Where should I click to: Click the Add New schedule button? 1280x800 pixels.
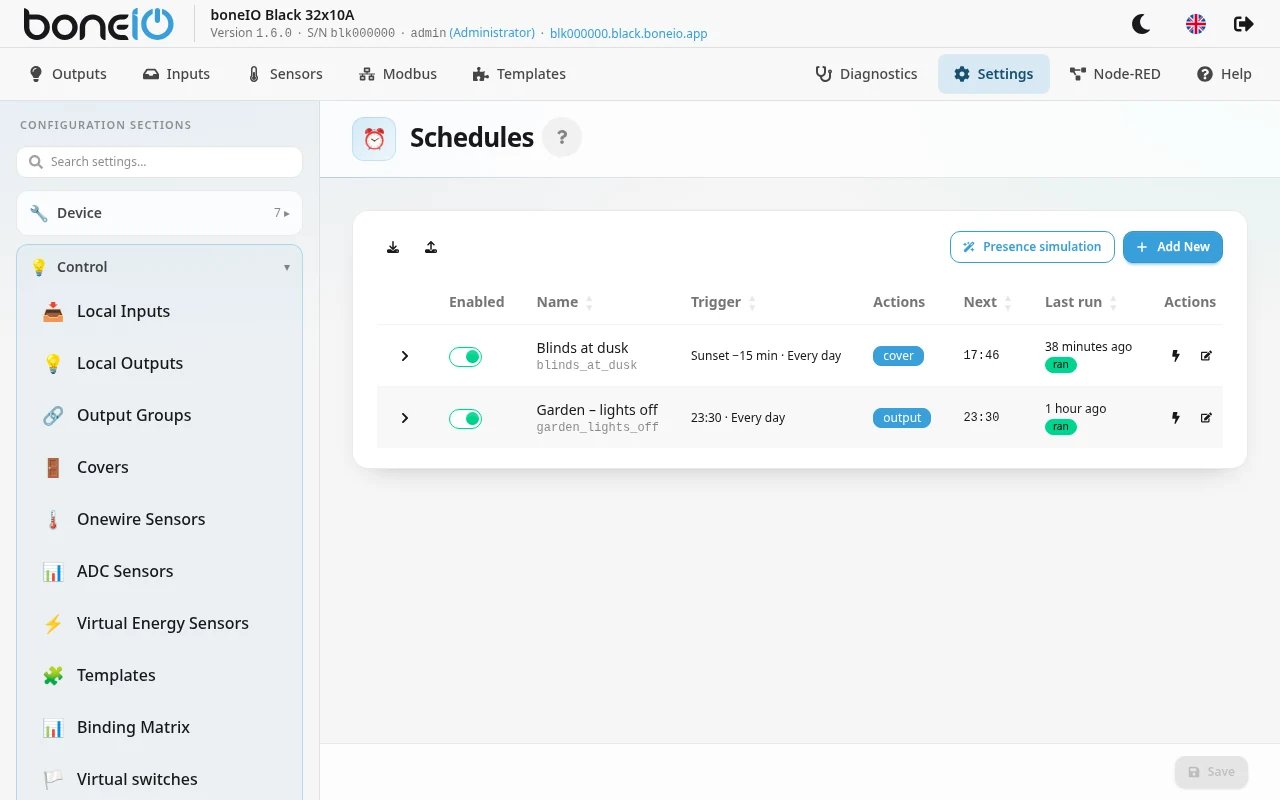1173,247
